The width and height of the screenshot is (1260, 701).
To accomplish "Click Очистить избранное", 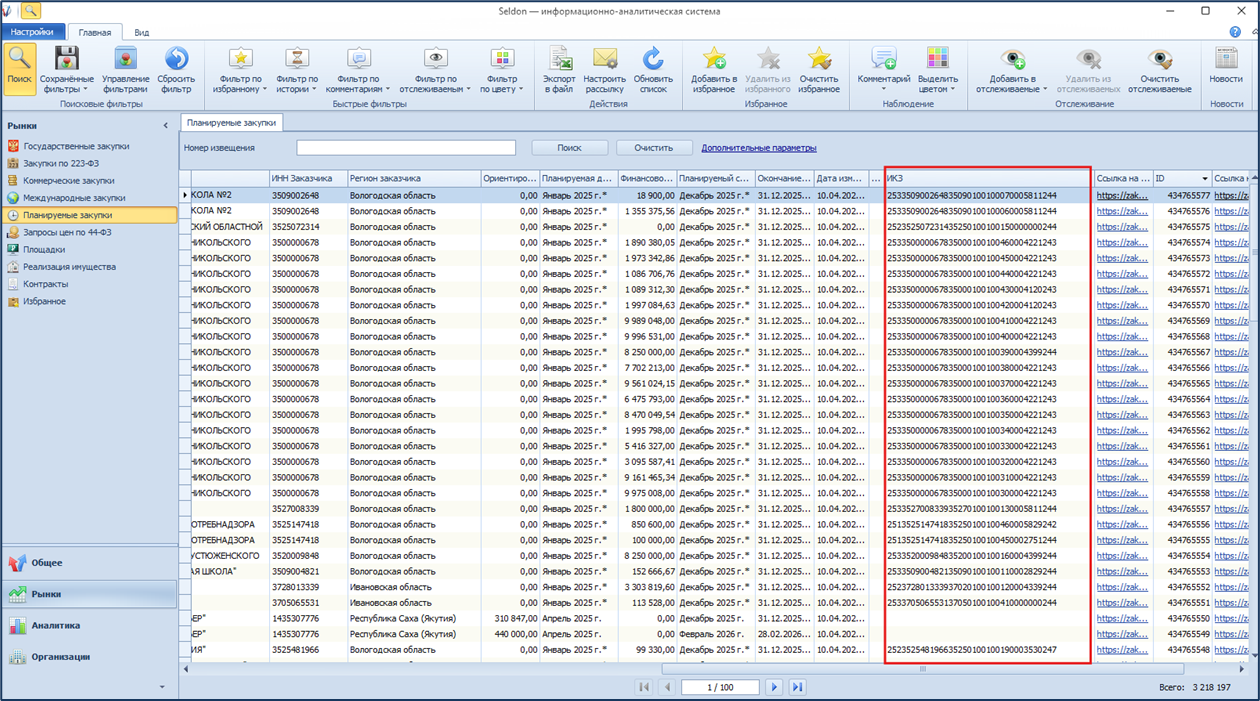I will (819, 69).
